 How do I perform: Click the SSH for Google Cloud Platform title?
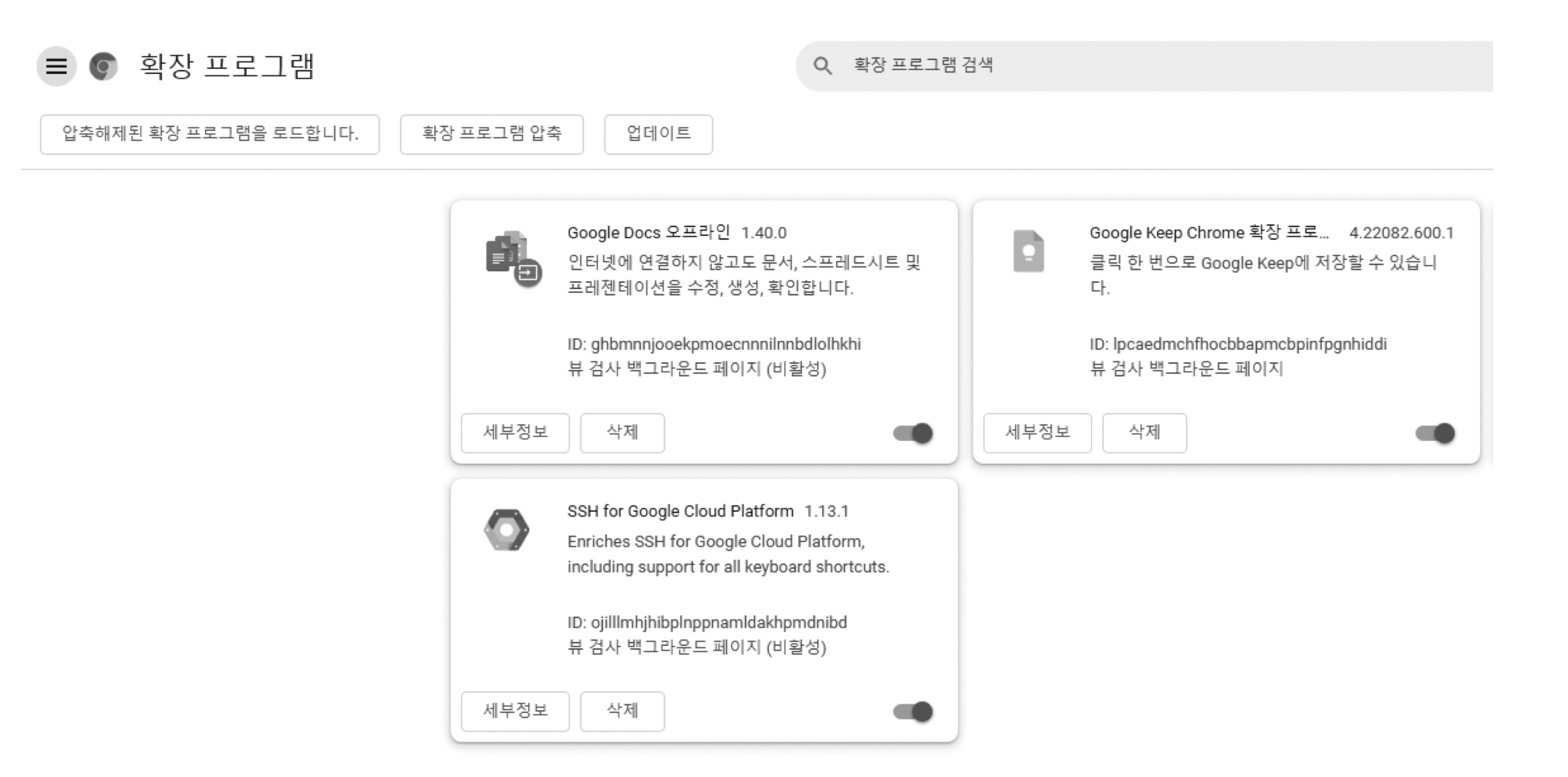click(680, 511)
